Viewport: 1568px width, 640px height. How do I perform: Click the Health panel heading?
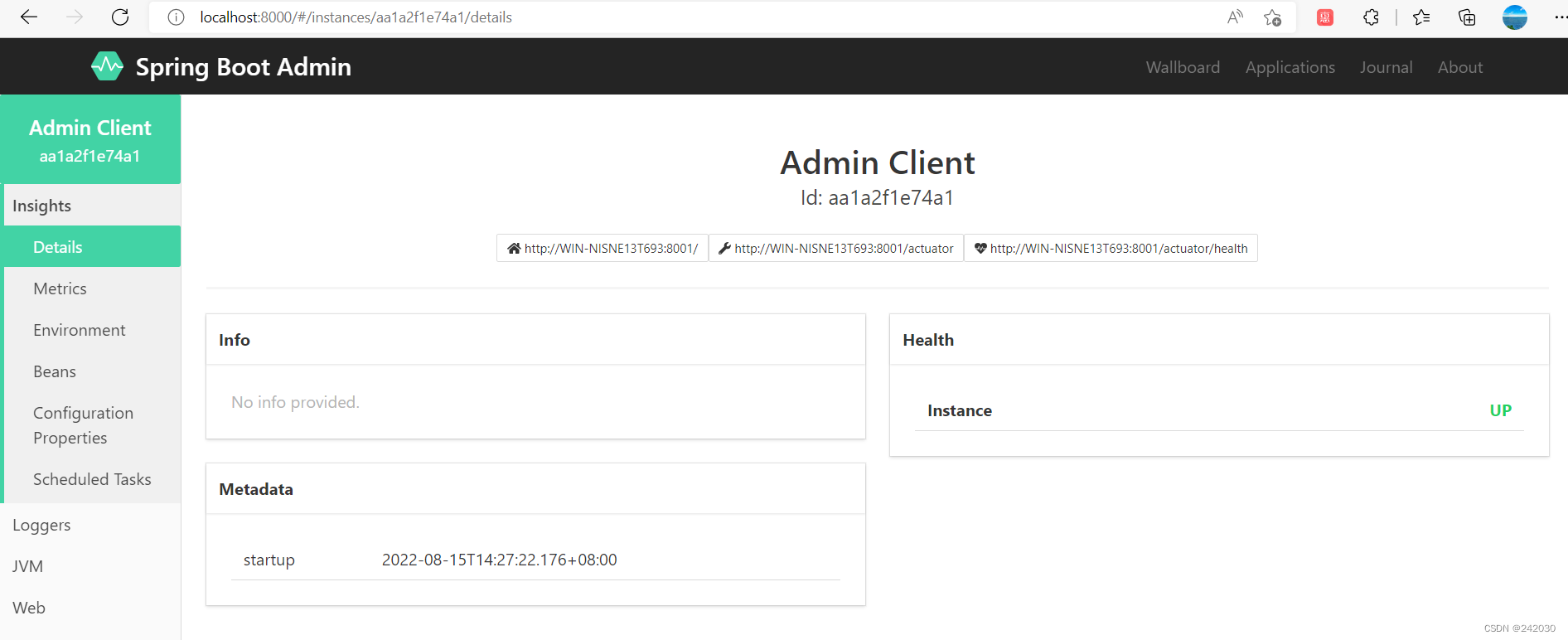coord(928,340)
